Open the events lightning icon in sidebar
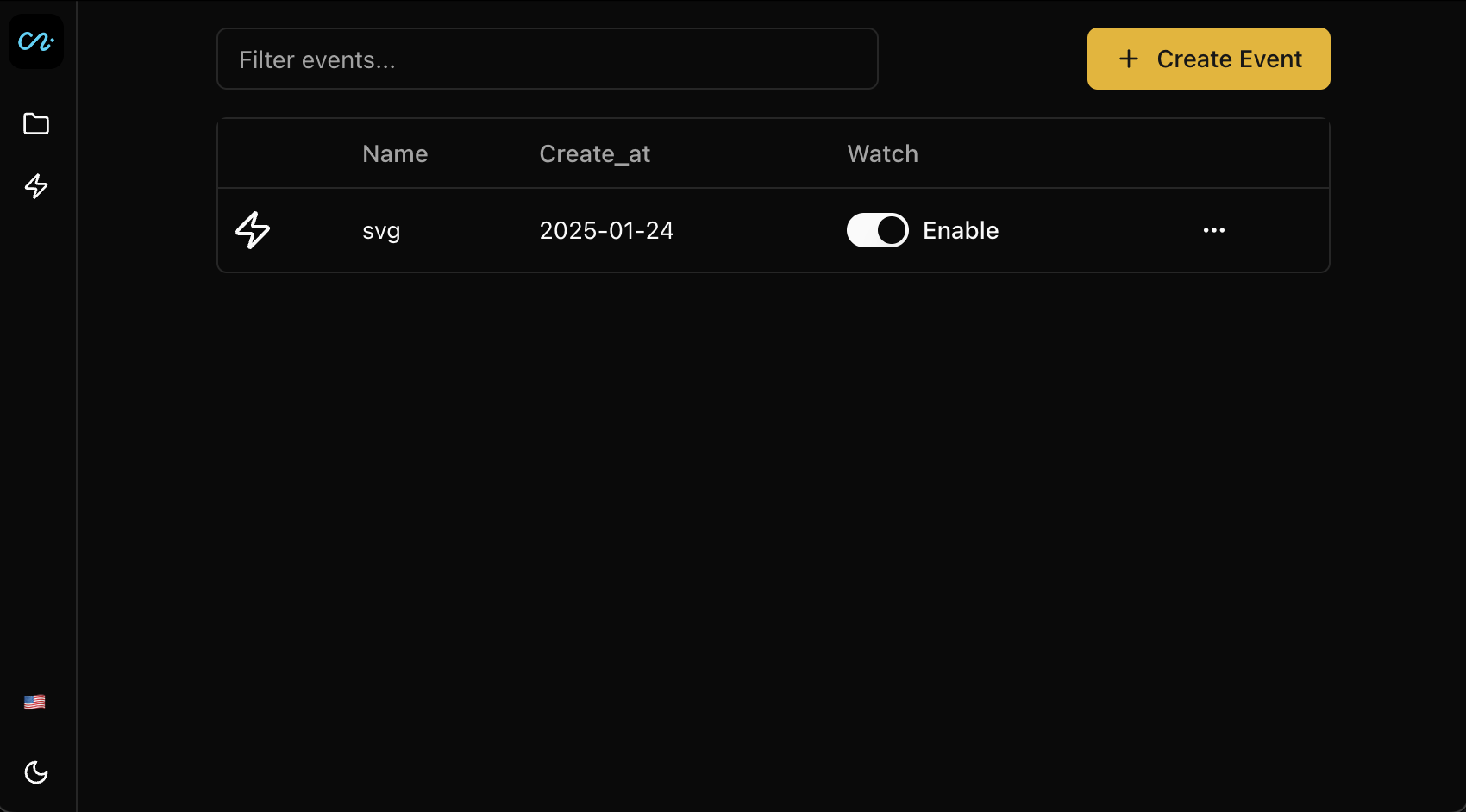1466x812 pixels. pos(36,186)
